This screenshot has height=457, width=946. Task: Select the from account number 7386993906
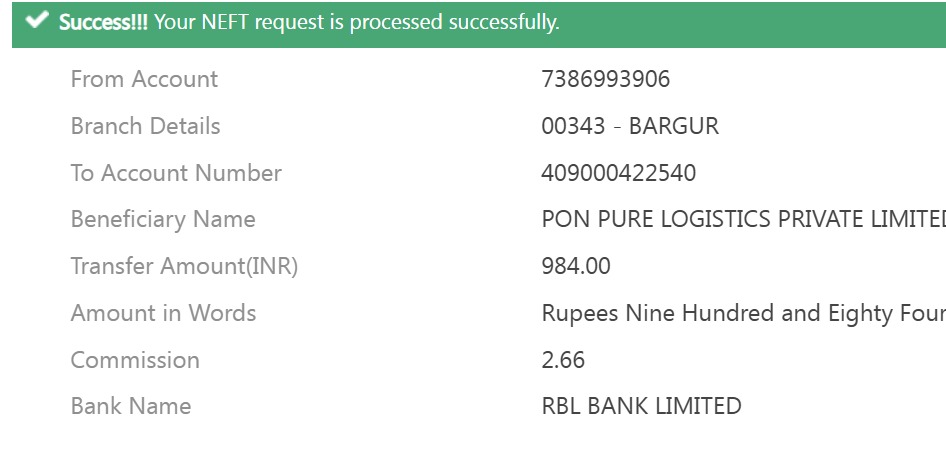[x=605, y=79]
